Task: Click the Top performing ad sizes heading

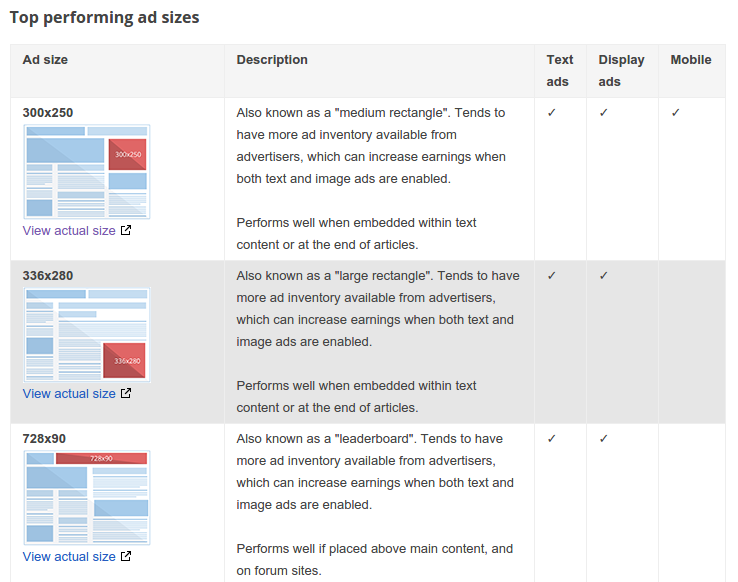Action: click(105, 18)
